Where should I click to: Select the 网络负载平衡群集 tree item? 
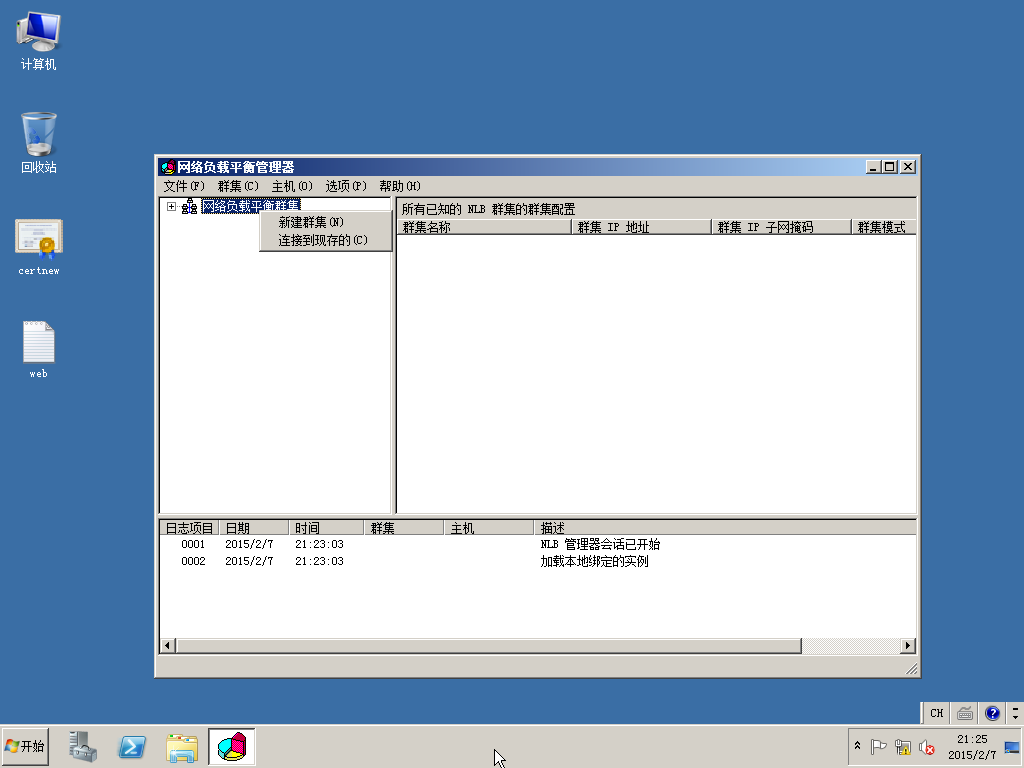251,206
